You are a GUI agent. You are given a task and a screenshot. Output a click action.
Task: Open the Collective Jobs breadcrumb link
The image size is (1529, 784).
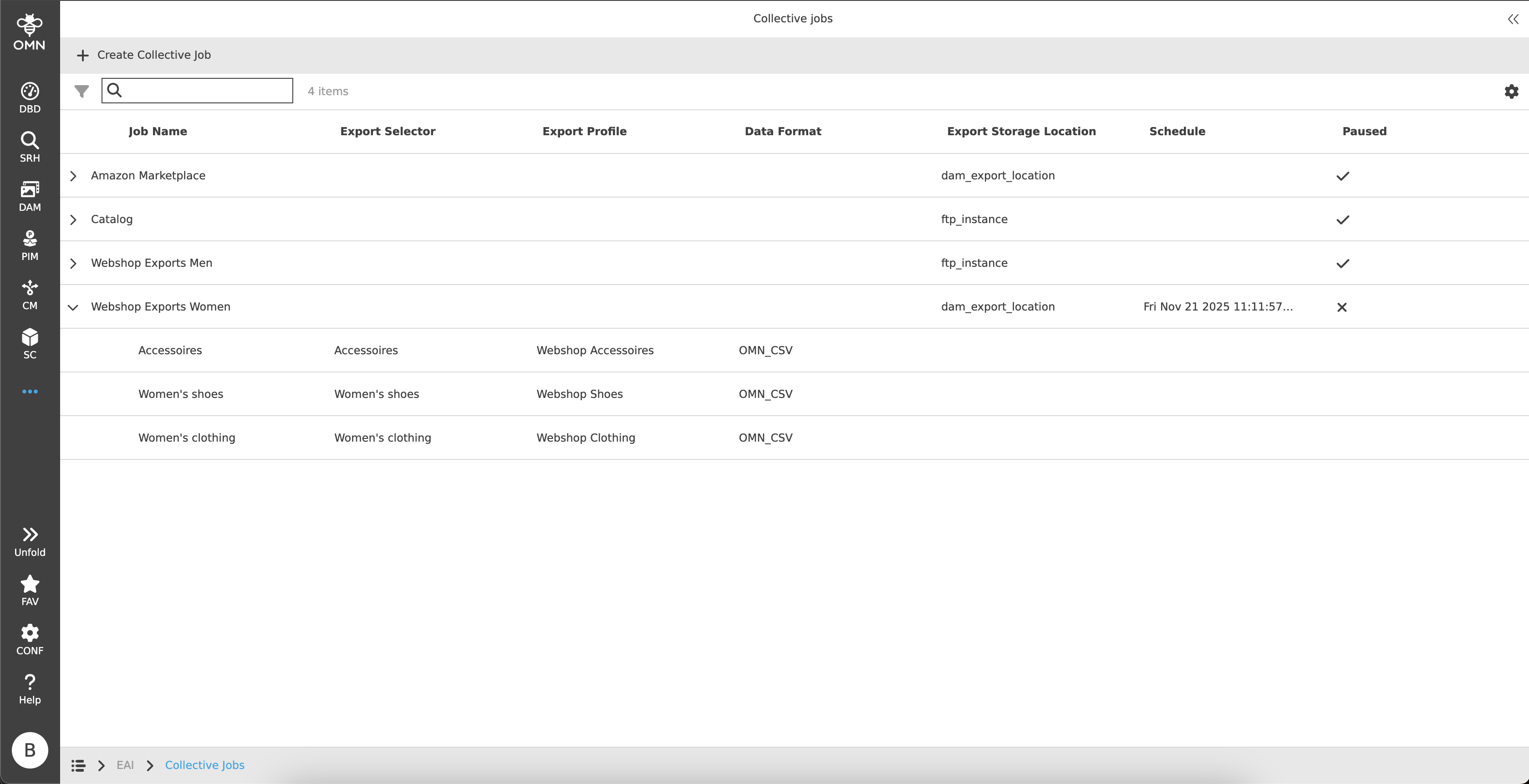[204, 765]
